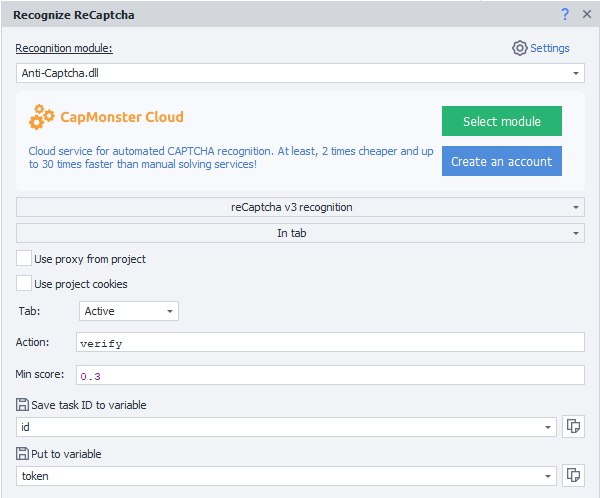Click the help question mark icon
The width and height of the screenshot is (600, 498).
[565, 14]
